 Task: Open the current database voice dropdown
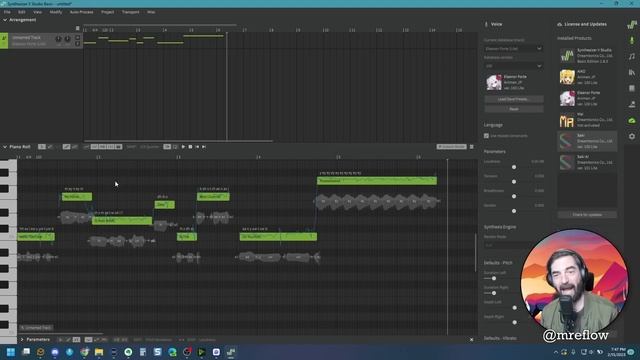click(513, 49)
